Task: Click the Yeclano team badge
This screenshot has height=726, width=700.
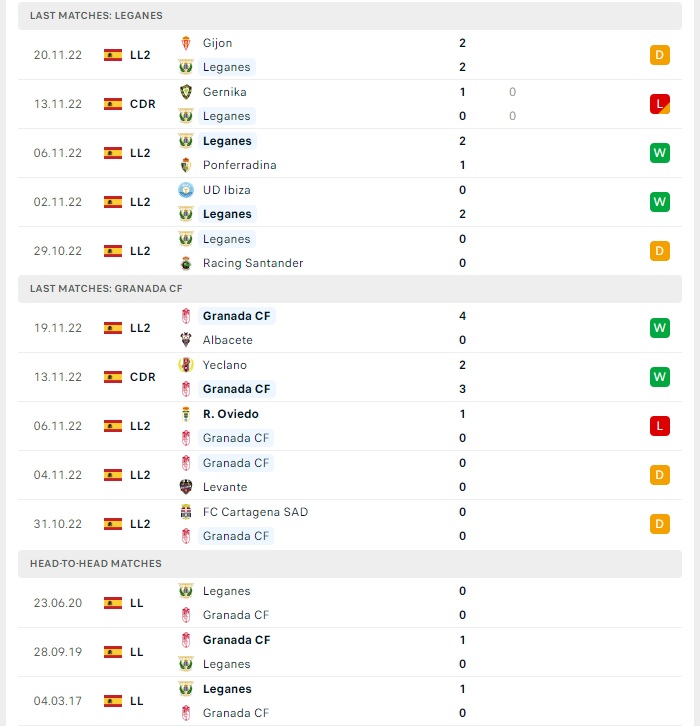Action: (x=186, y=365)
